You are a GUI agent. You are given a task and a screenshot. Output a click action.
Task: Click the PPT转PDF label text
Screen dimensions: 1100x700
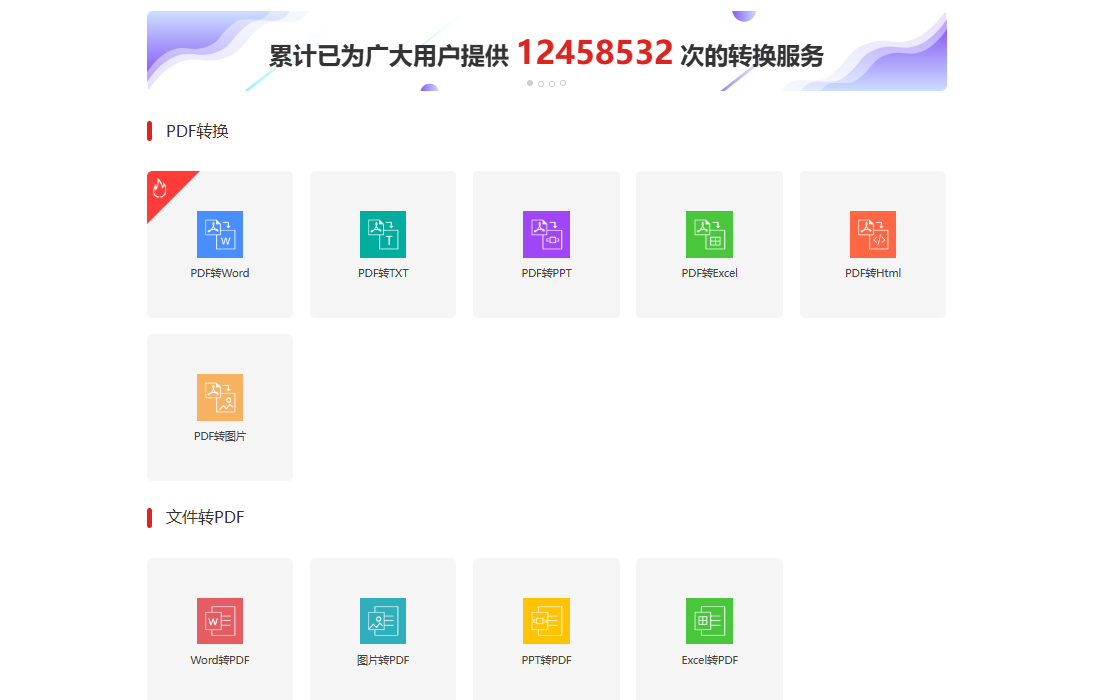tap(546, 660)
